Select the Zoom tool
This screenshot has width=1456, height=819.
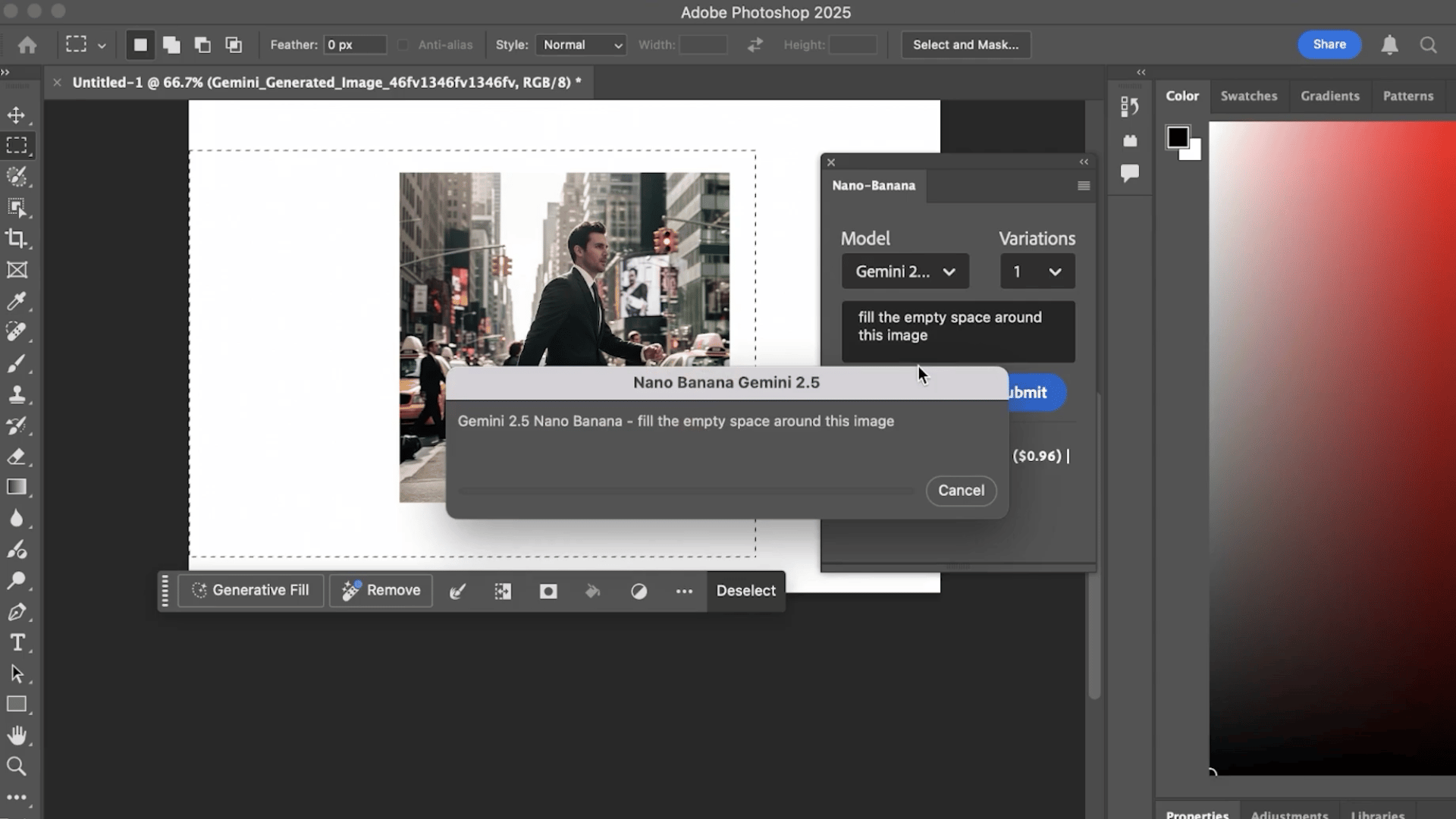(x=17, y=766)
